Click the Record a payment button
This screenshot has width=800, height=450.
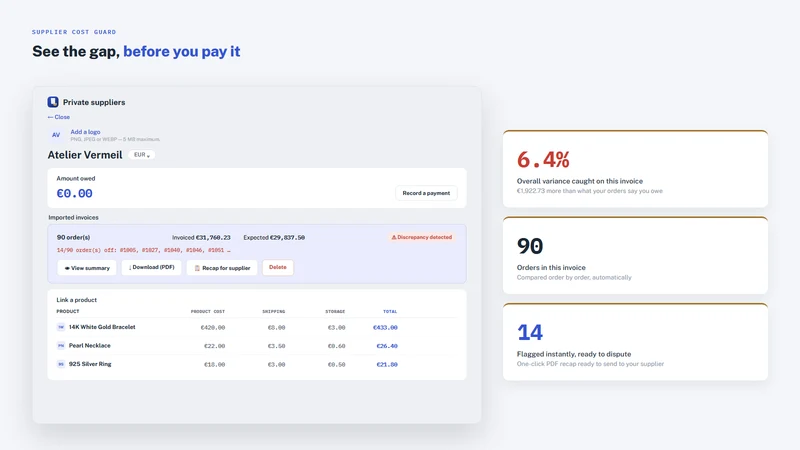(426, 193)
